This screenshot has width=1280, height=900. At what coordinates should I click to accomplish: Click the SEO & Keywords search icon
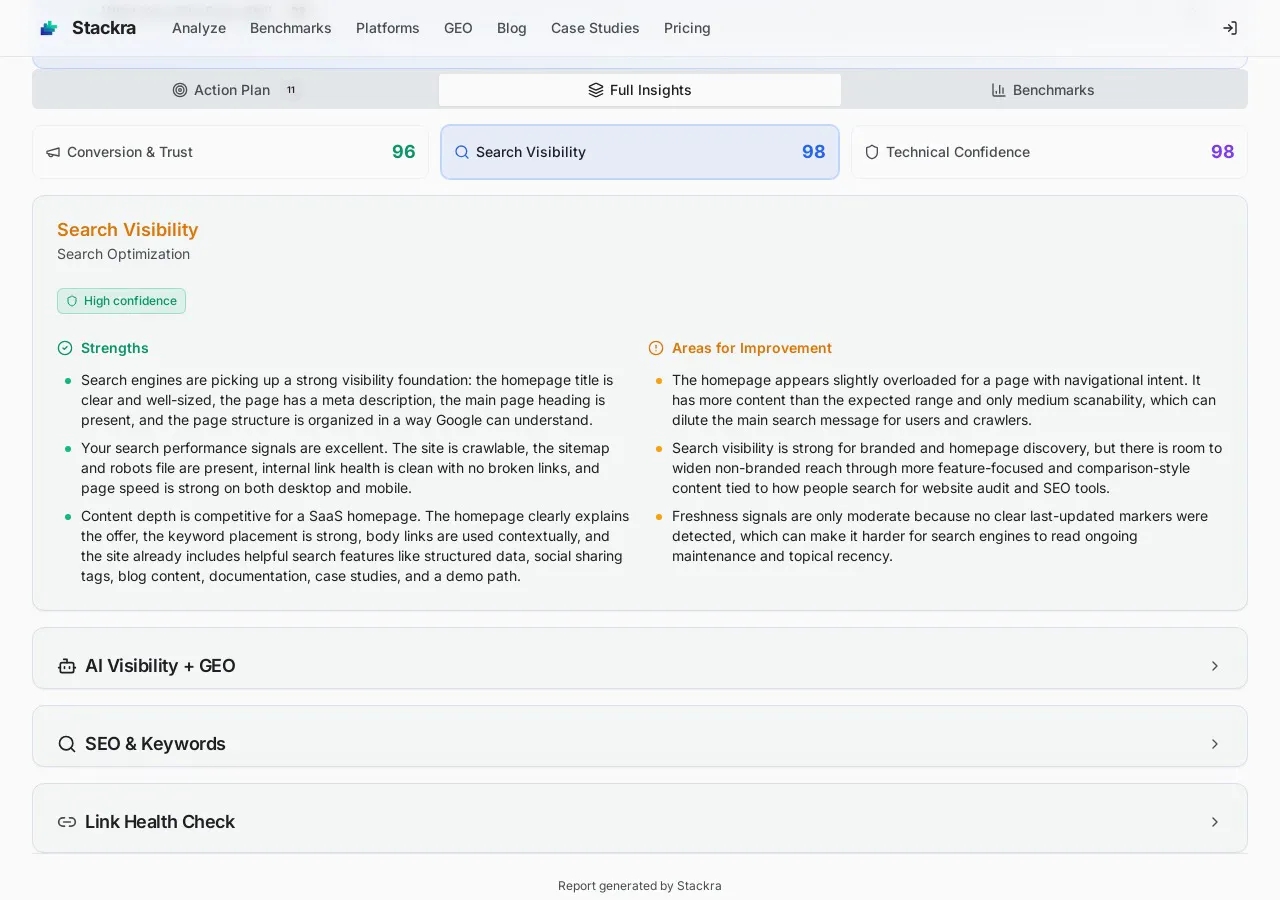pos(67,744)
